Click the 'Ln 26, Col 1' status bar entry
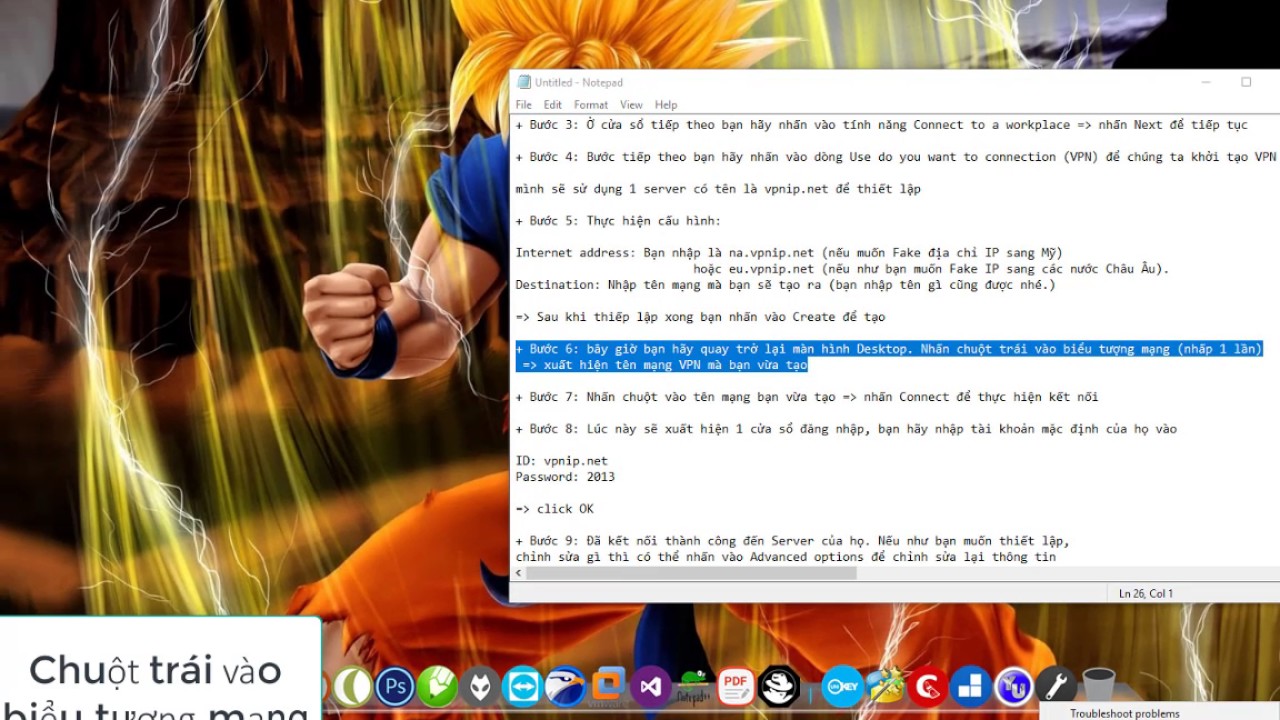The width and height of the screenshot is (1280, 720). 1146,593
